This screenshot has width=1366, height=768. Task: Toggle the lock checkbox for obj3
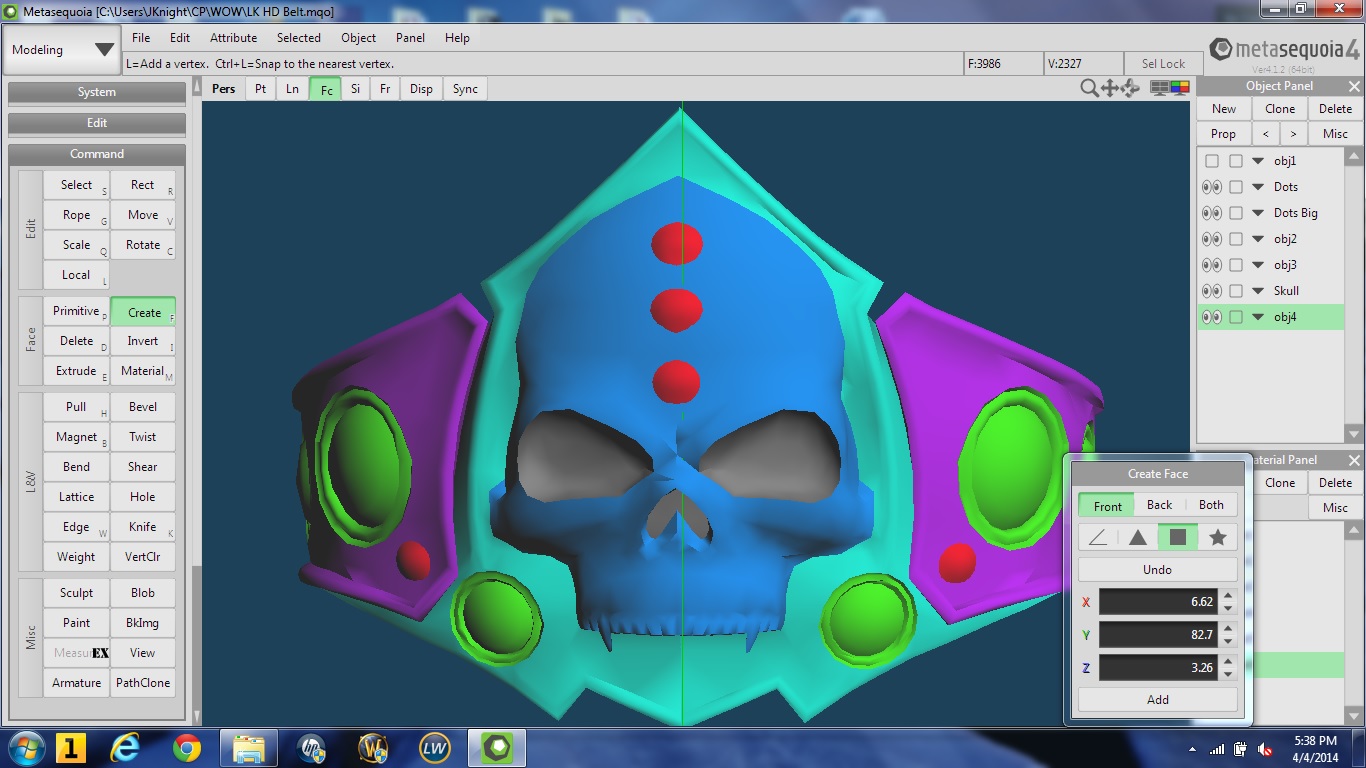point(1236,265)
